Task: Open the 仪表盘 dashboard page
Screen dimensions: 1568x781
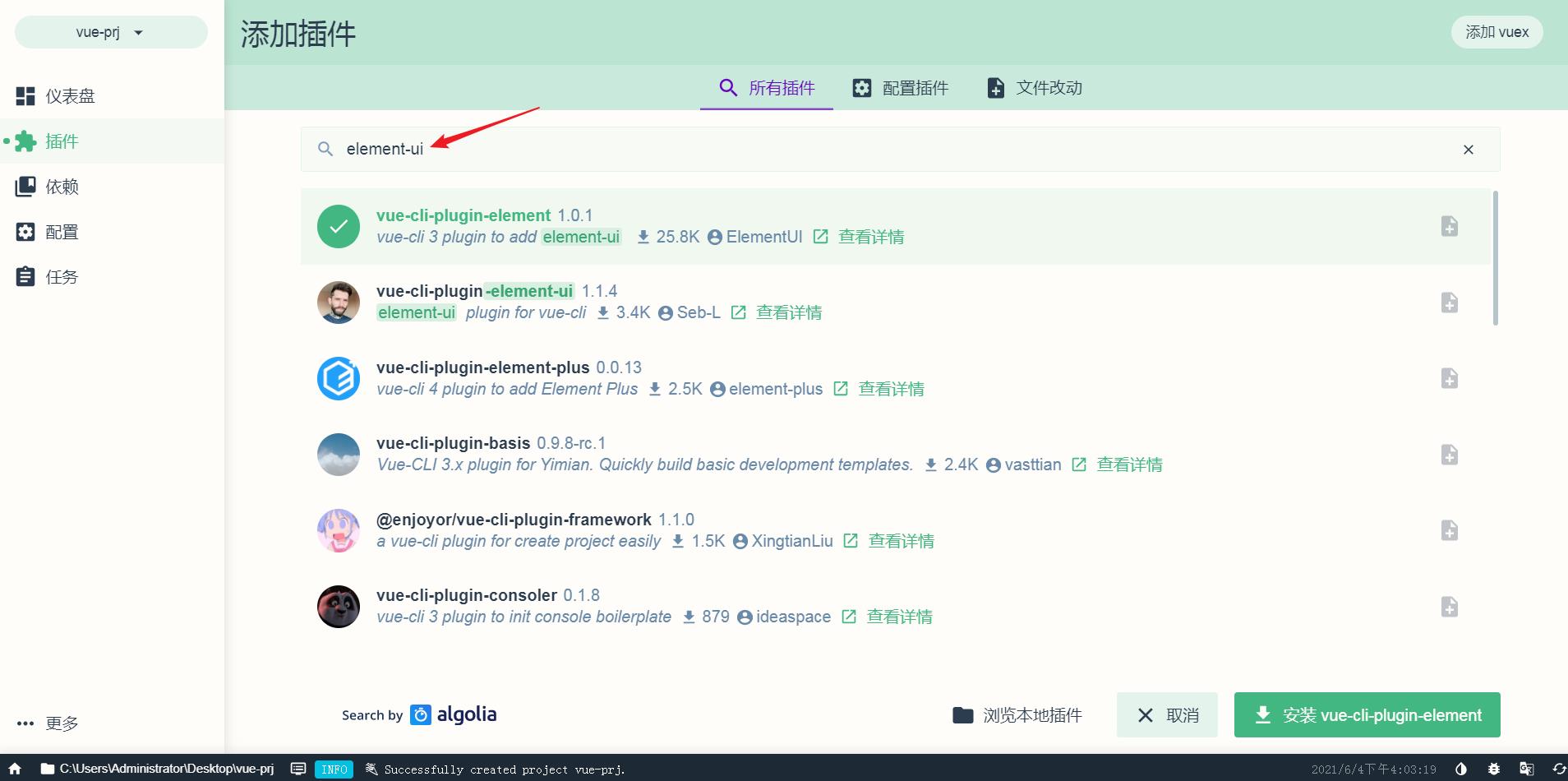Action: (x=112, y=96)
